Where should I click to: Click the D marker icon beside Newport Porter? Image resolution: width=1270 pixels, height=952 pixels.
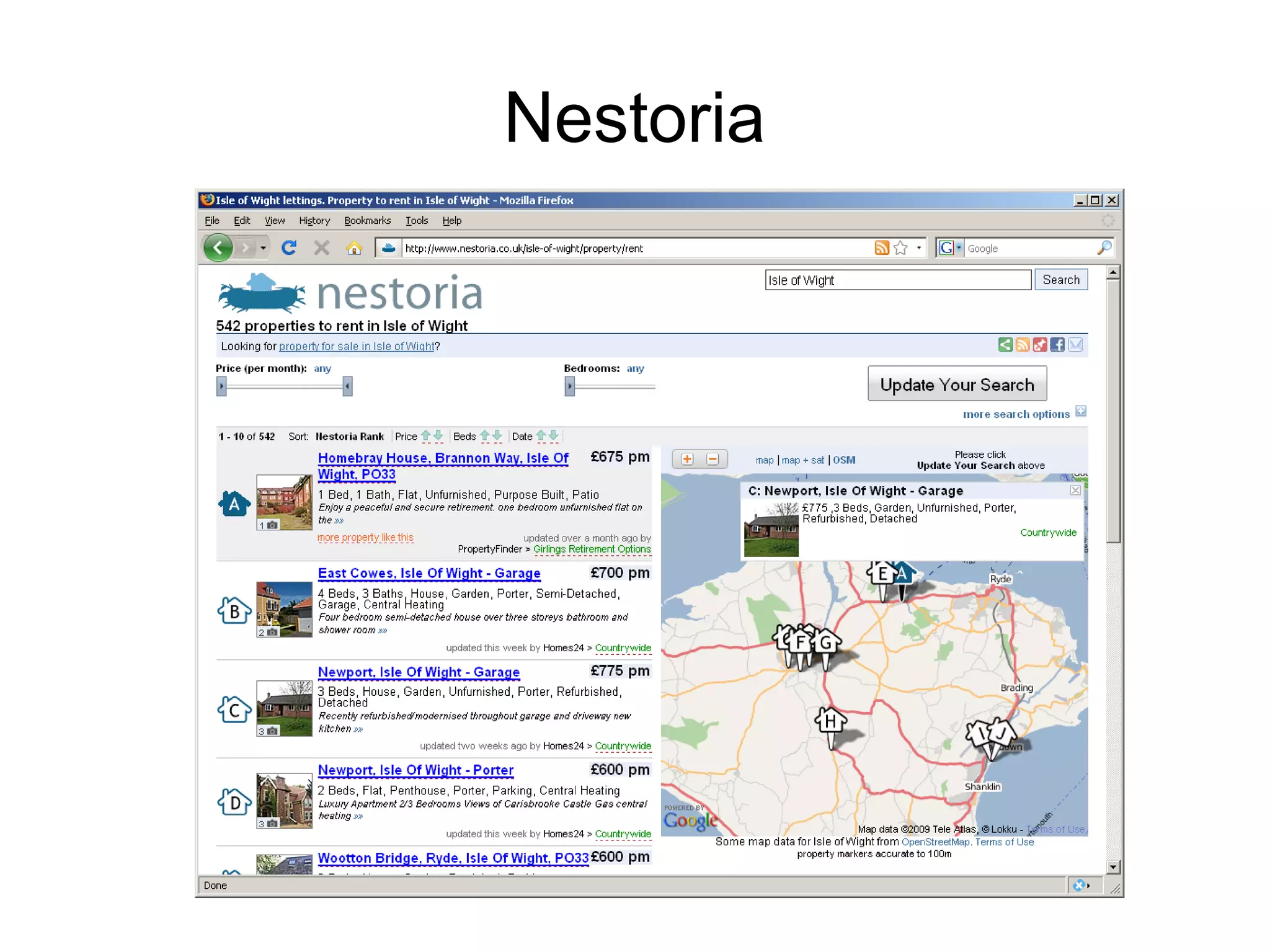click(x=234, y=803)
